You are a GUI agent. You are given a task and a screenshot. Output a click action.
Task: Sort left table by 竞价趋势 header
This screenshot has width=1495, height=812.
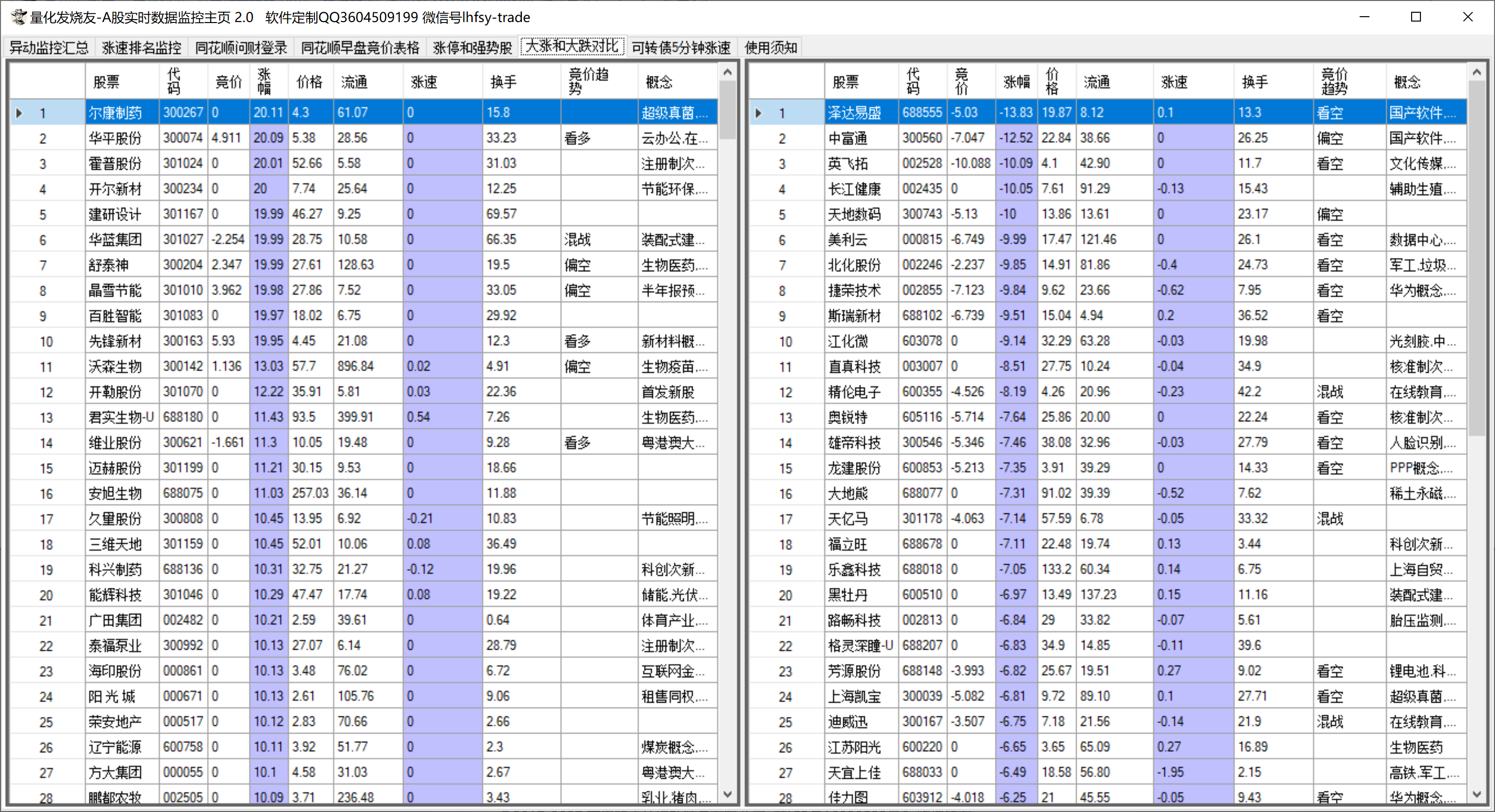click(599, 82)
